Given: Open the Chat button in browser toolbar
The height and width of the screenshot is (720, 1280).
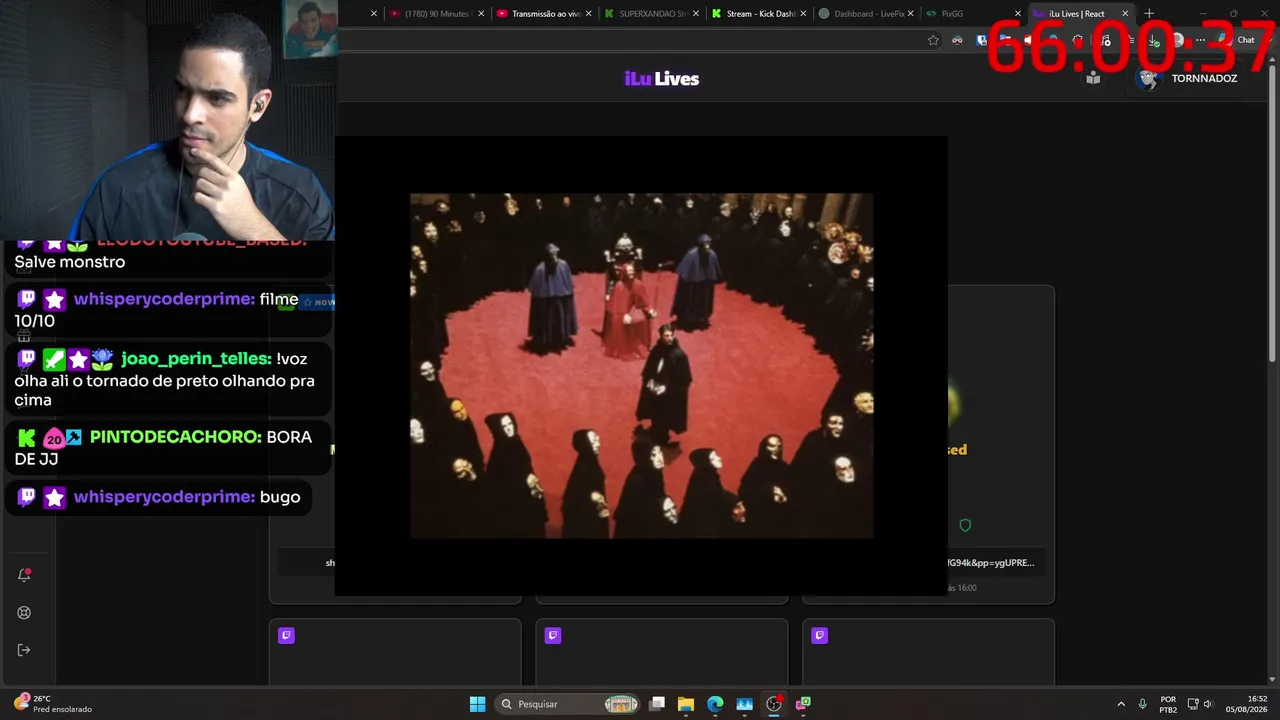Looking at the screenshot, I should pyautogui.click(x=1237, y=40).
